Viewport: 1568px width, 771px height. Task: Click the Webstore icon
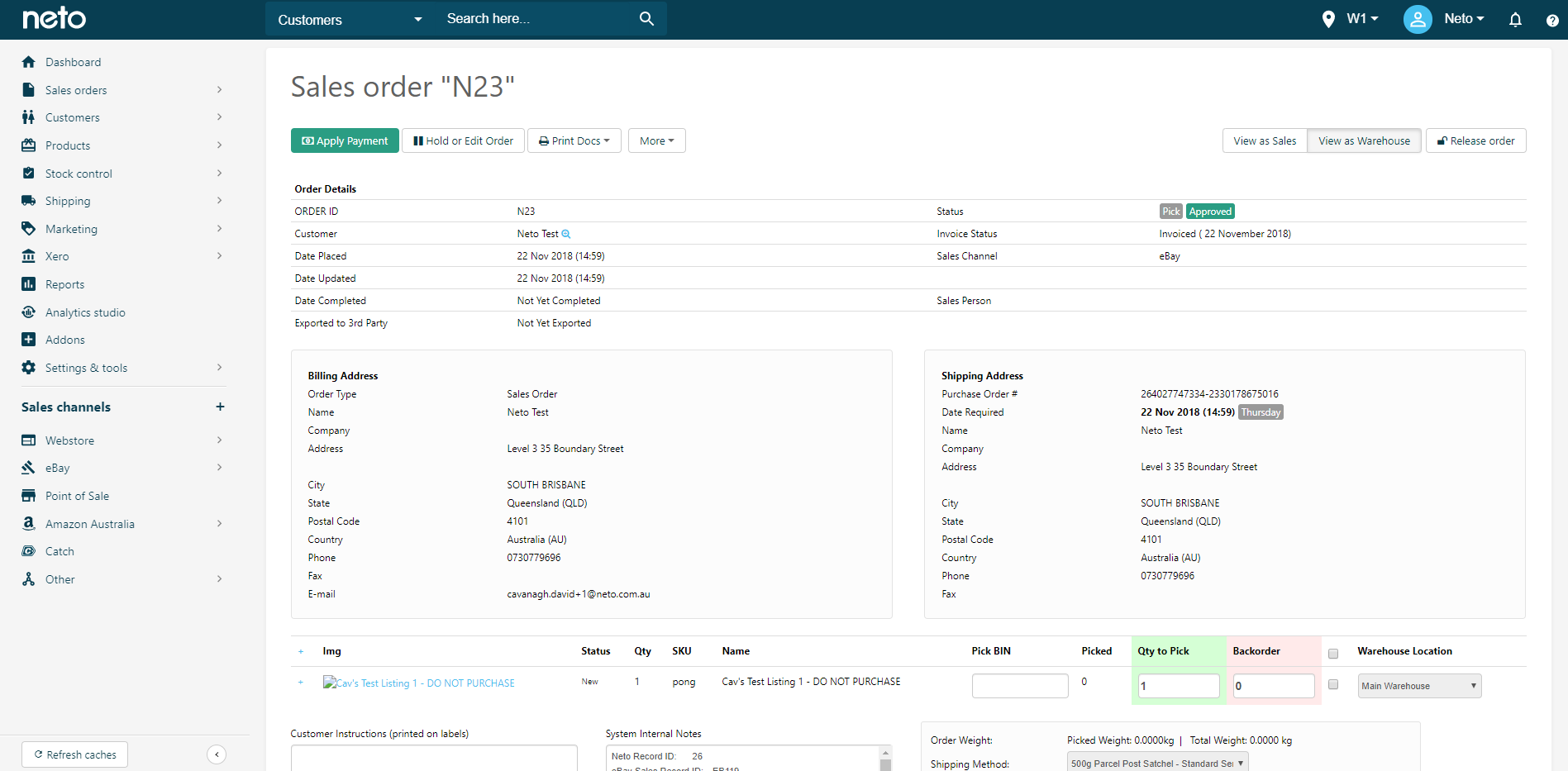[29, 440]
